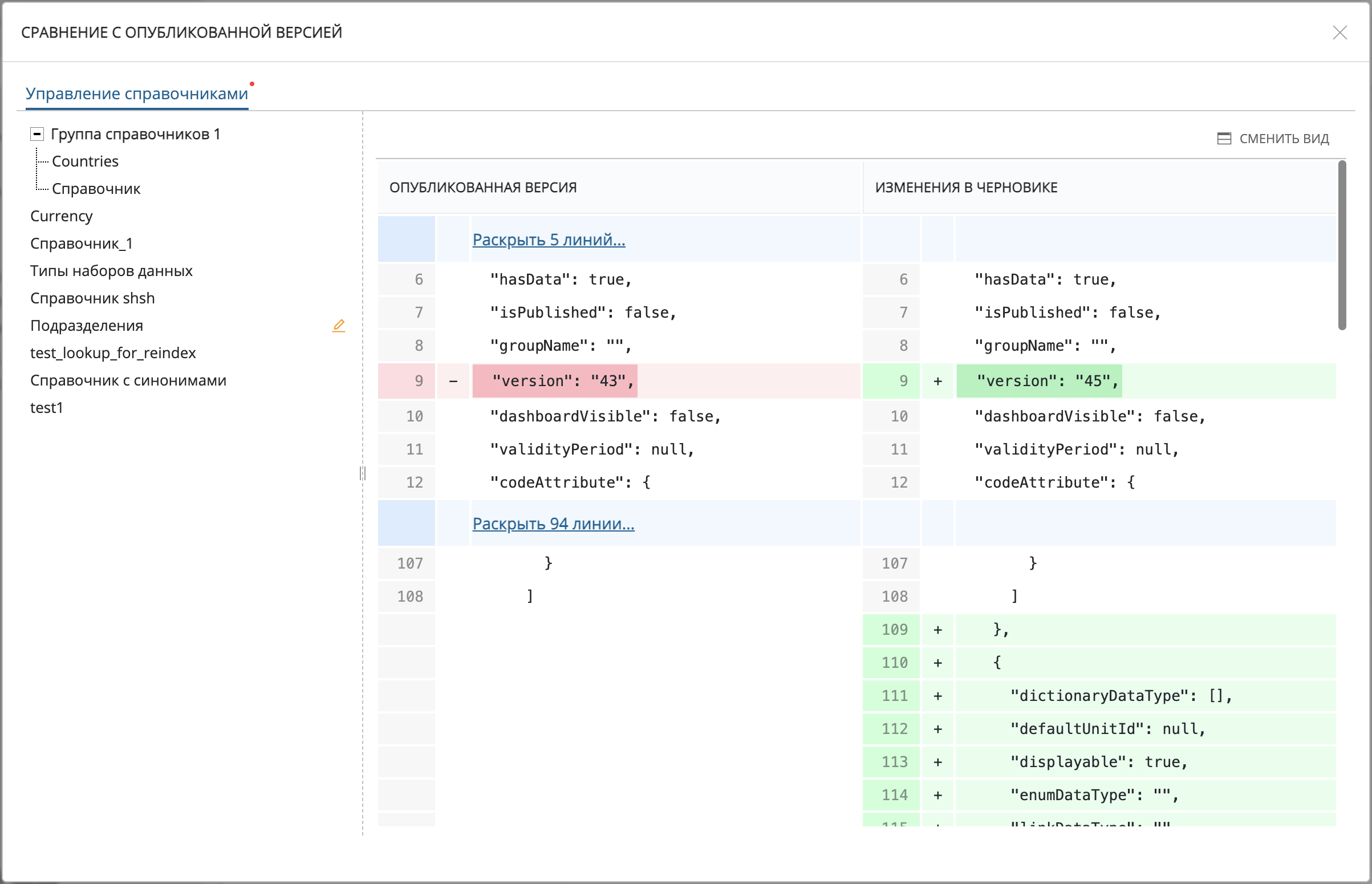Open test_lookup_for_reindex dictionary
The width and height of the screenshot is (1372, 884).
pyautogui.click(x=113, y=353)
